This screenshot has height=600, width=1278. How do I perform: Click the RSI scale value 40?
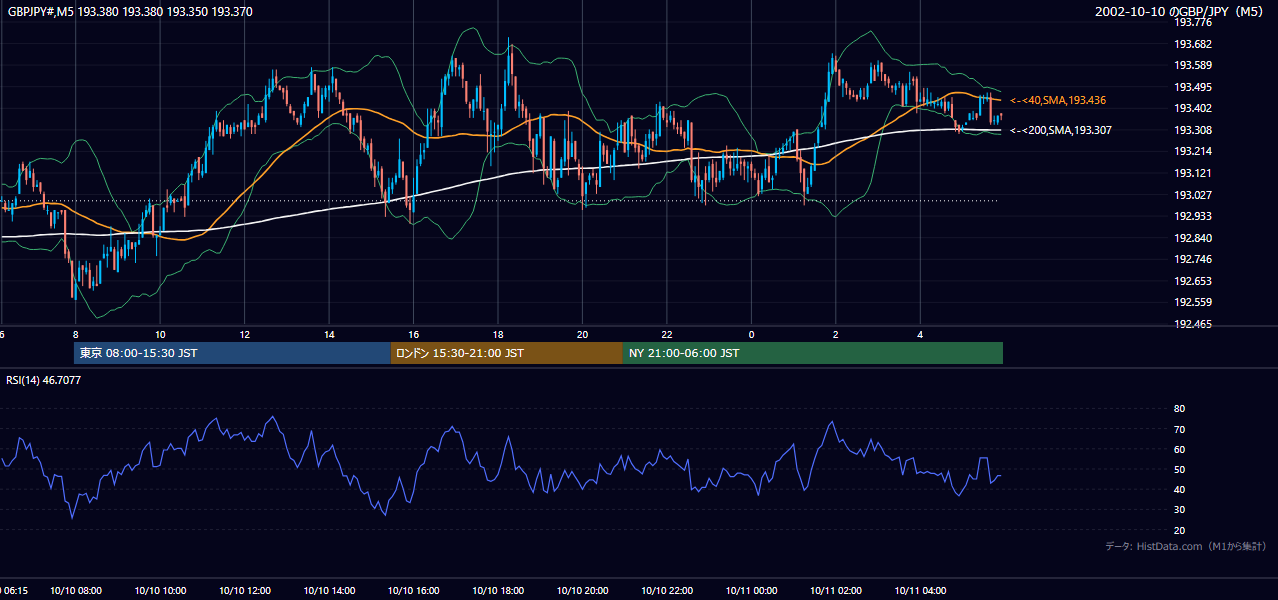(1179, 489)
